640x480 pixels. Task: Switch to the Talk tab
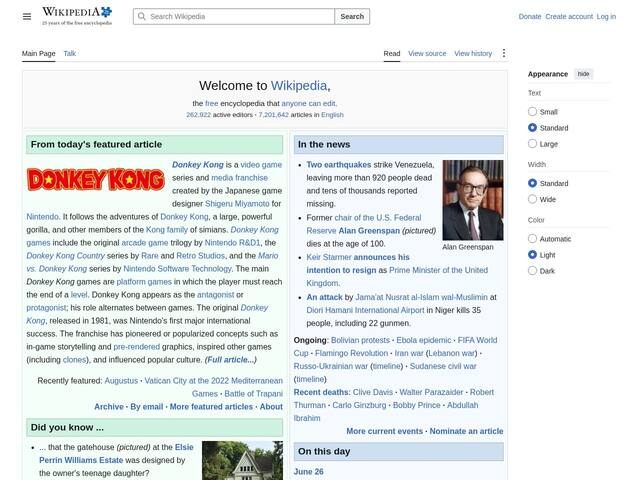pos(69,53)
